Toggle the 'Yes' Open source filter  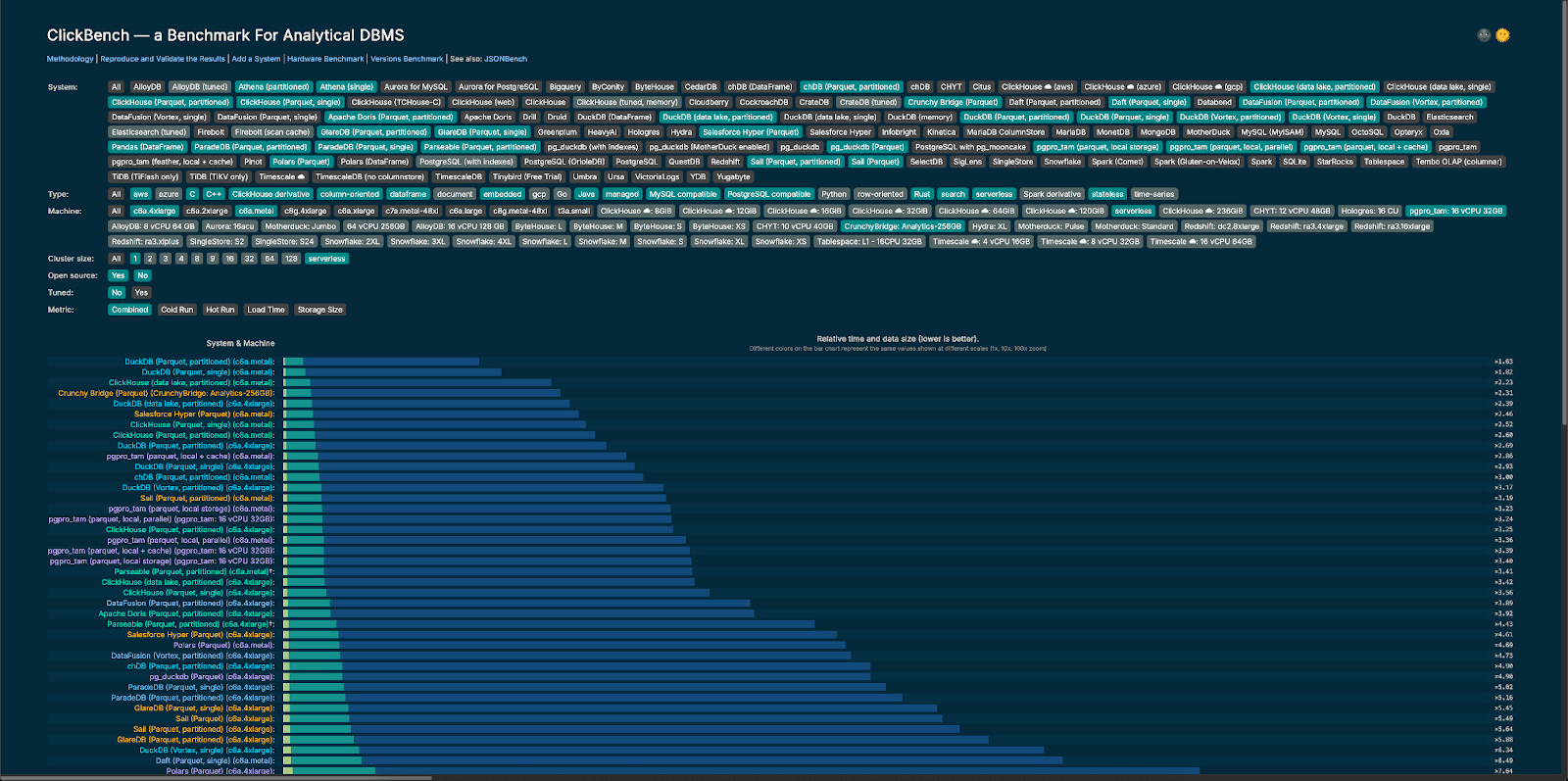coord(118,275)
